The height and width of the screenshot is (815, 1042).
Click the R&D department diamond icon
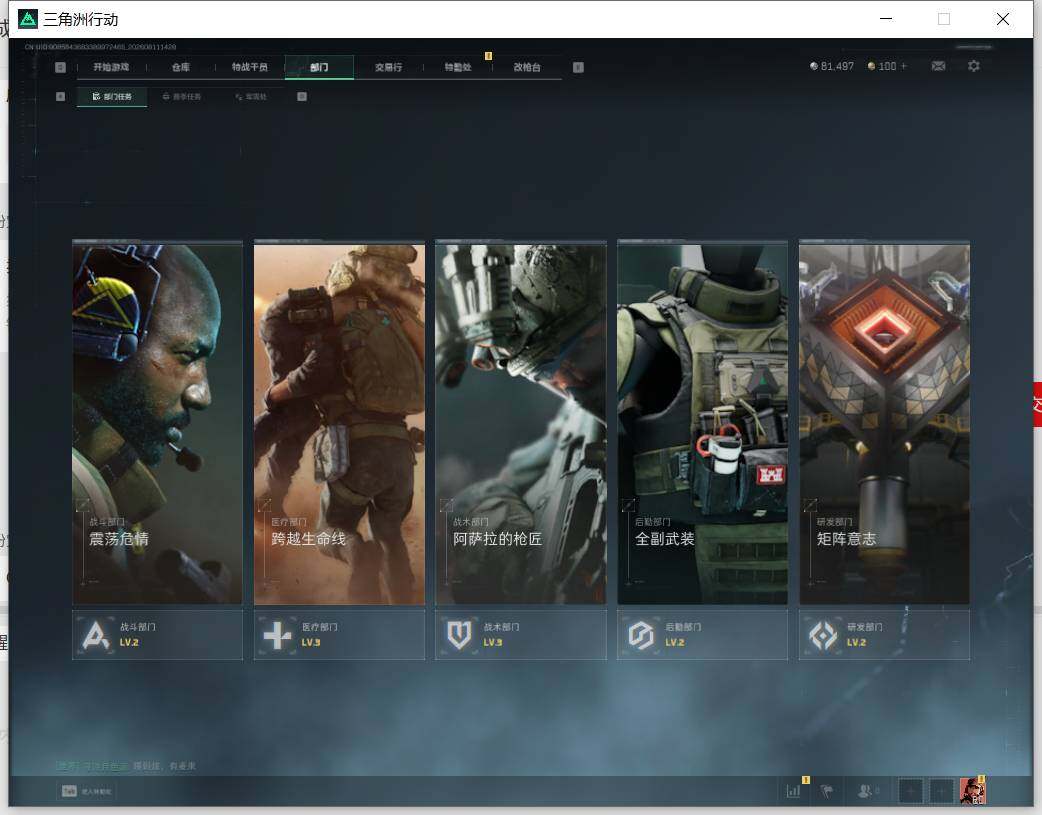(x=823, y=636)
